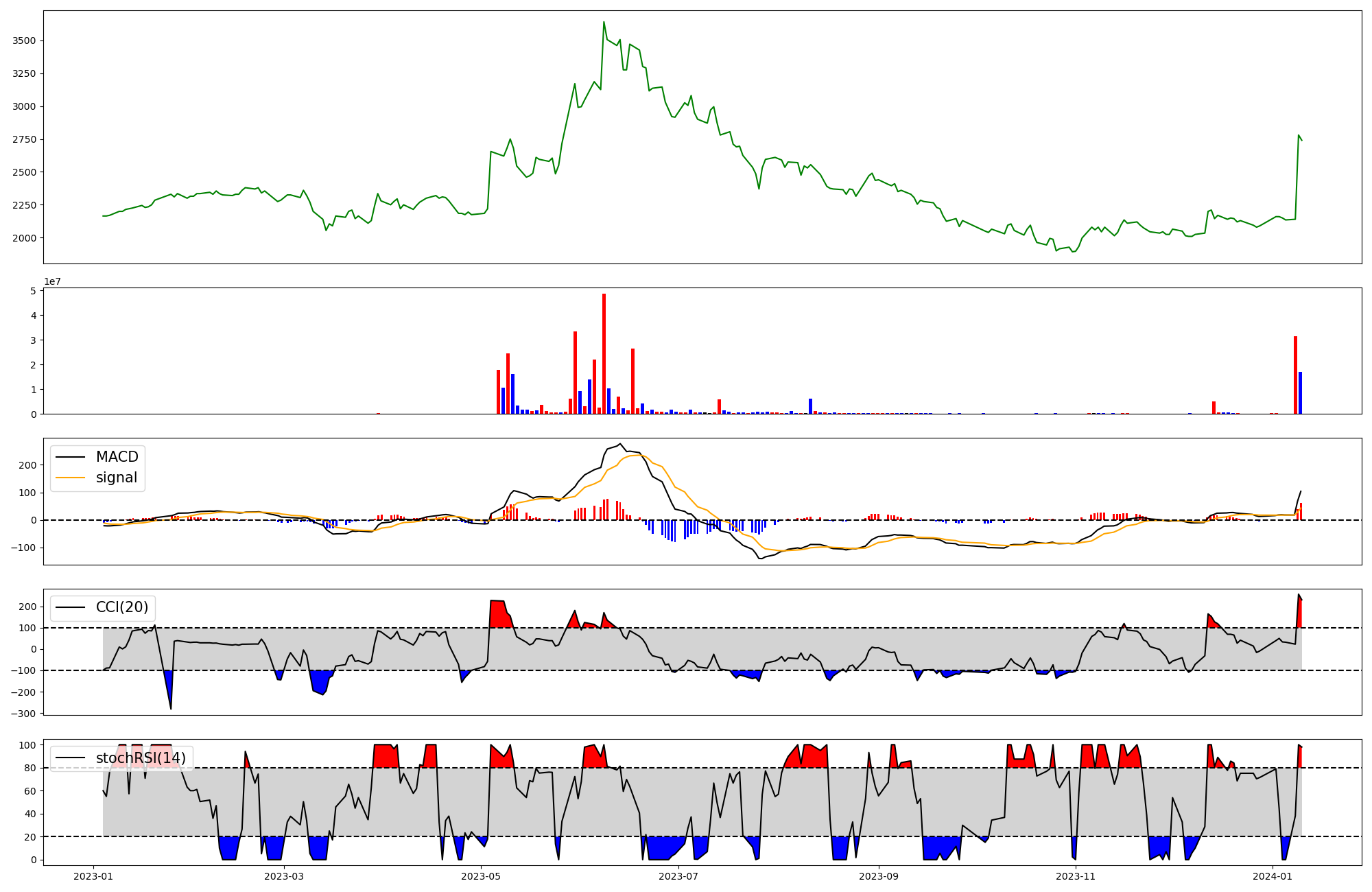Click the 2024-01 x-axis date label
This screenshot has width=1372, height=892.
1273,876
